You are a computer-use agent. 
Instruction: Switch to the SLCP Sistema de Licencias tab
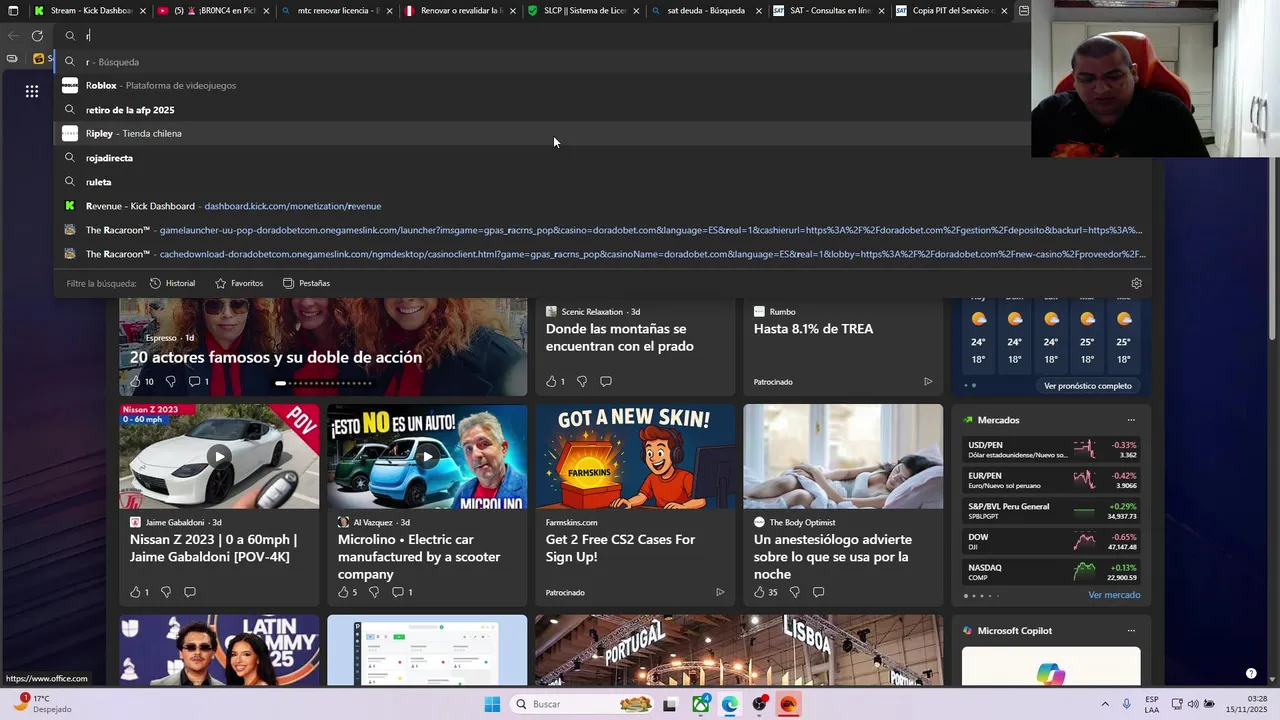(x=583, y=11)
